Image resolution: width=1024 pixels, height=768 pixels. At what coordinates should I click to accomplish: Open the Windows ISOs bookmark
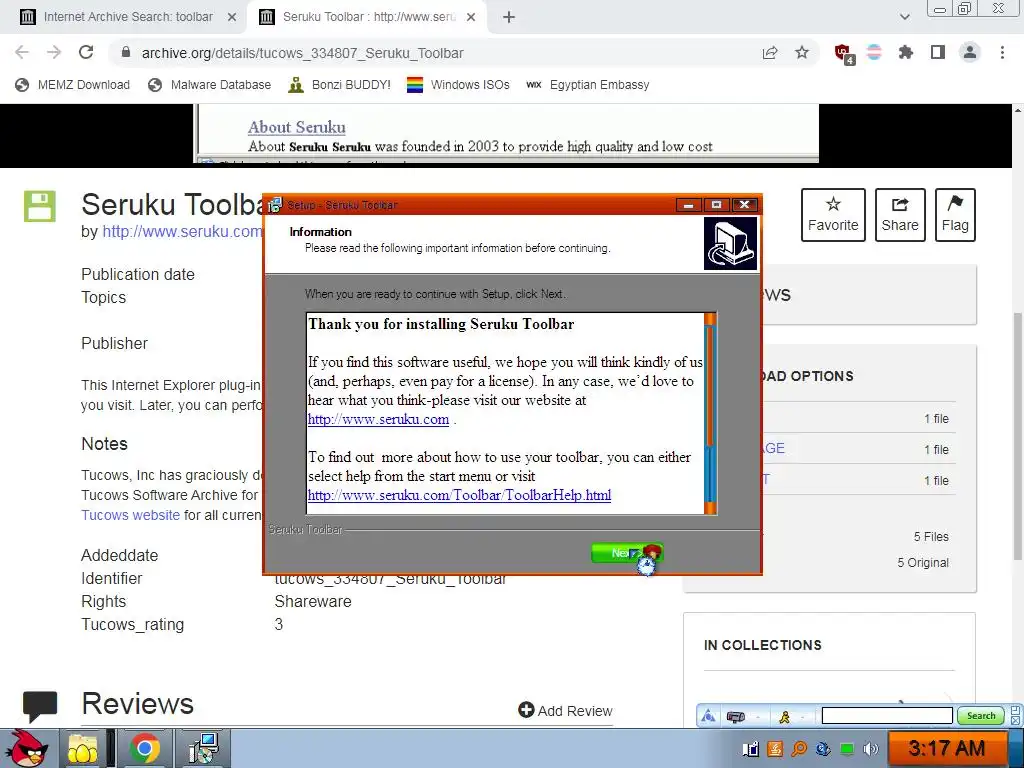[458, 85]
